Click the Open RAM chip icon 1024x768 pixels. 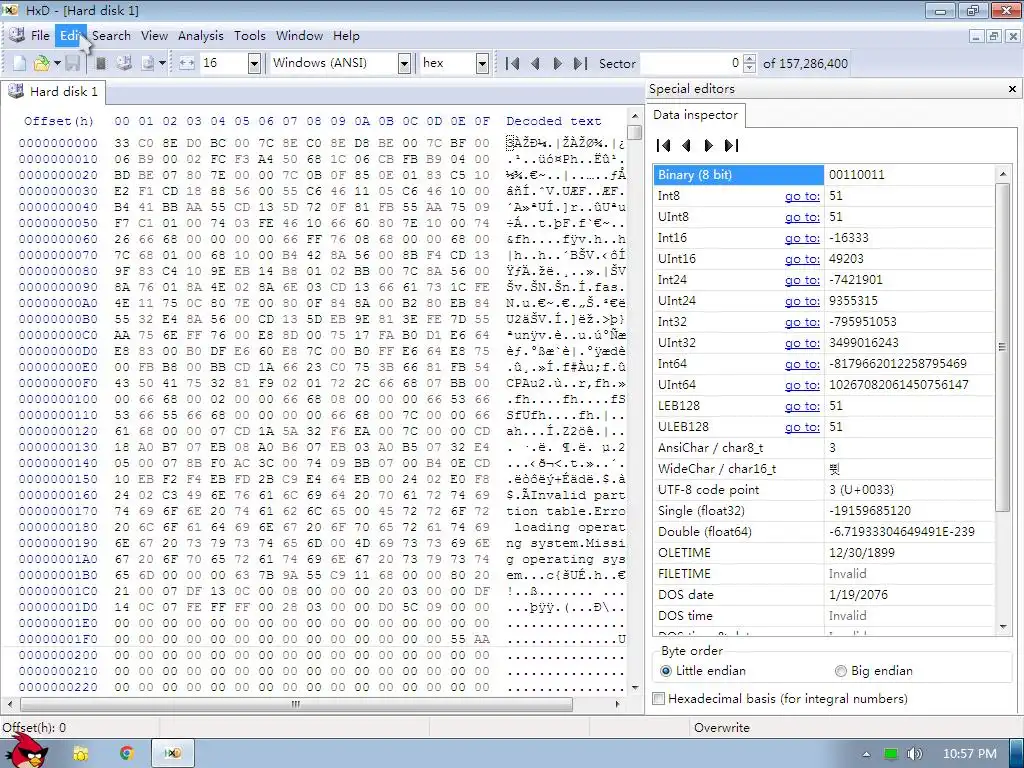tap(101, 63)
